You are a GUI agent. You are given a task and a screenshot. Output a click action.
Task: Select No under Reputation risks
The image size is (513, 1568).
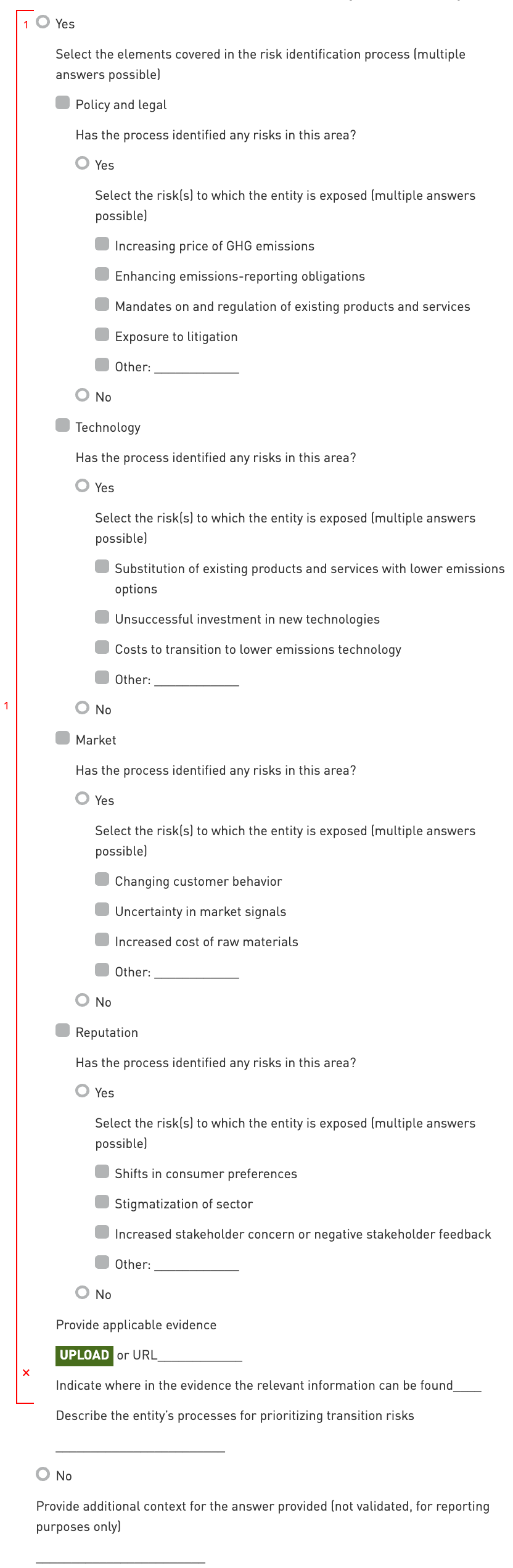(82, 1293)
